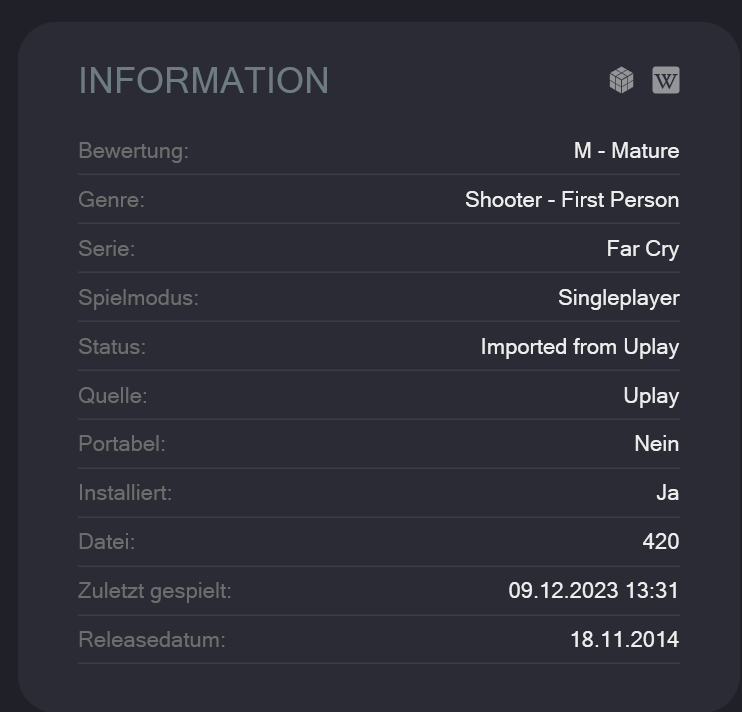Click the Zuletzt gespielt label
Screen dimensions: 742x712
point(155,591)
